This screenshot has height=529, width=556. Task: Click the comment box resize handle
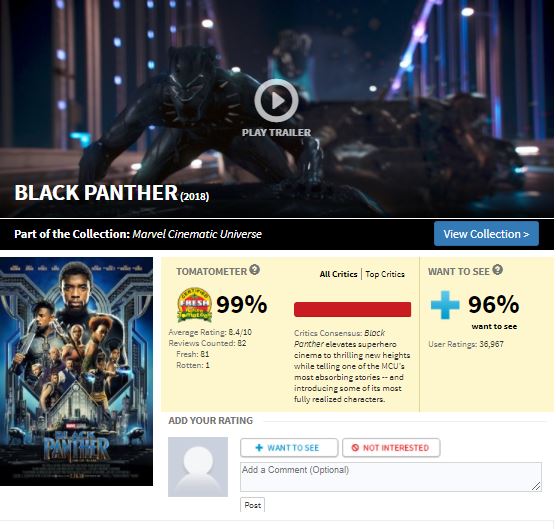click(536, 486)
